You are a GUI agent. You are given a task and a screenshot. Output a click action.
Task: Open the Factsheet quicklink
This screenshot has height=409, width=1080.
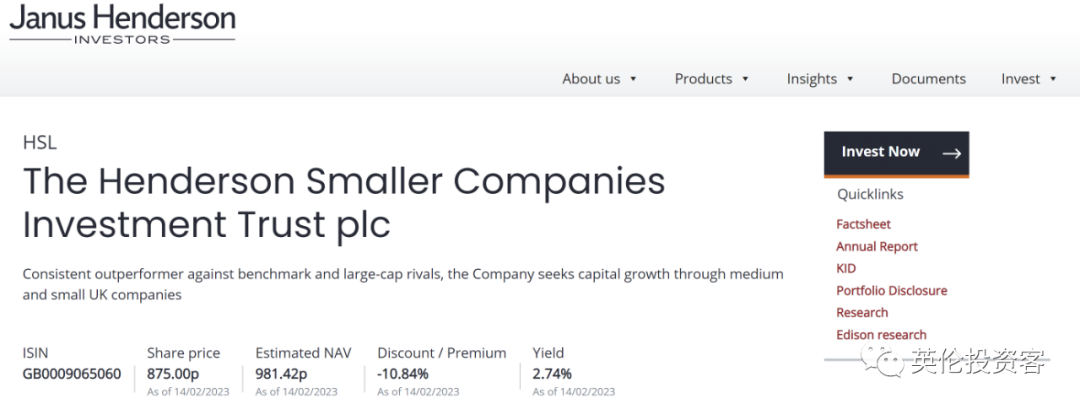863,224
